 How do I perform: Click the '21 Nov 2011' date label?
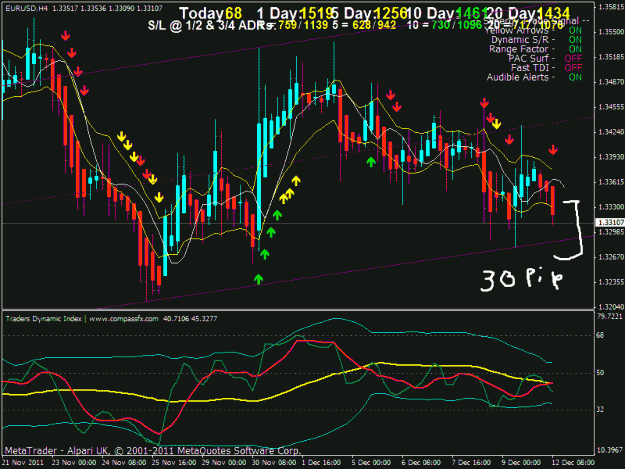[23, 462]
